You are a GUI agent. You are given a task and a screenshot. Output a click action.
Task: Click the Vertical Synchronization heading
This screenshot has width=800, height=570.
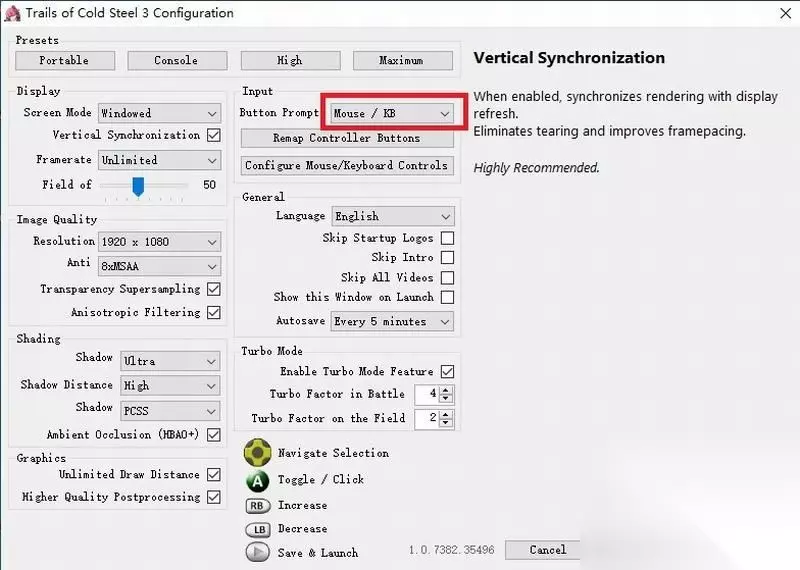tap(569, 58)
